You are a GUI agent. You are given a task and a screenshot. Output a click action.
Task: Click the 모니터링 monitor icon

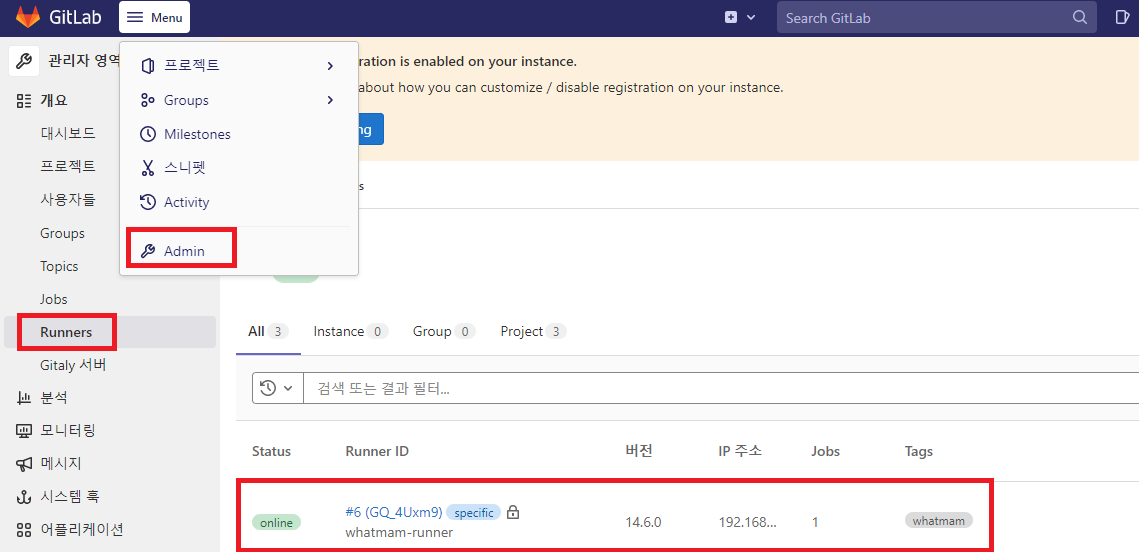23,431
